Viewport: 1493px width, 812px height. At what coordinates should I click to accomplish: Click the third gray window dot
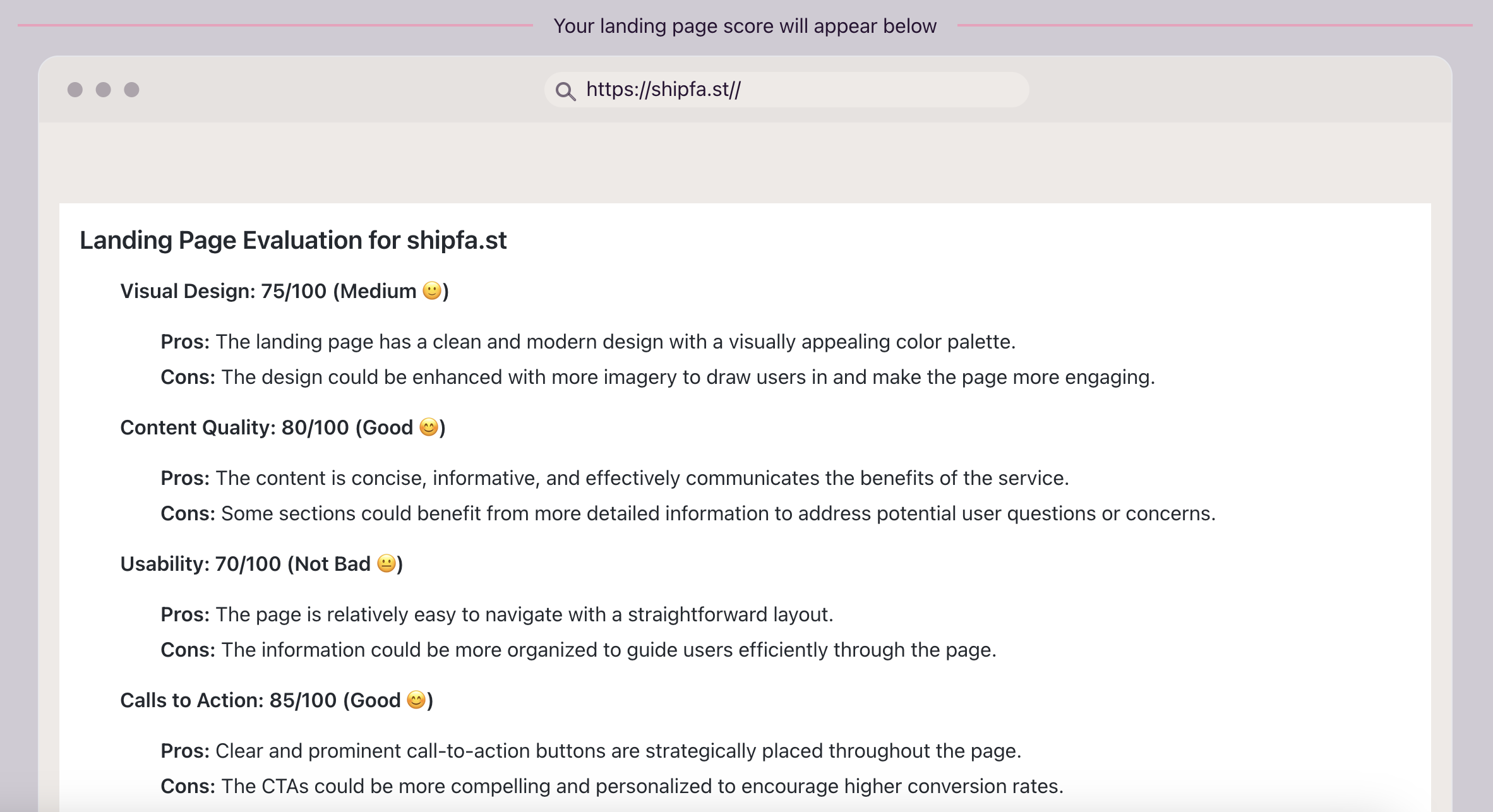point(131,90)
